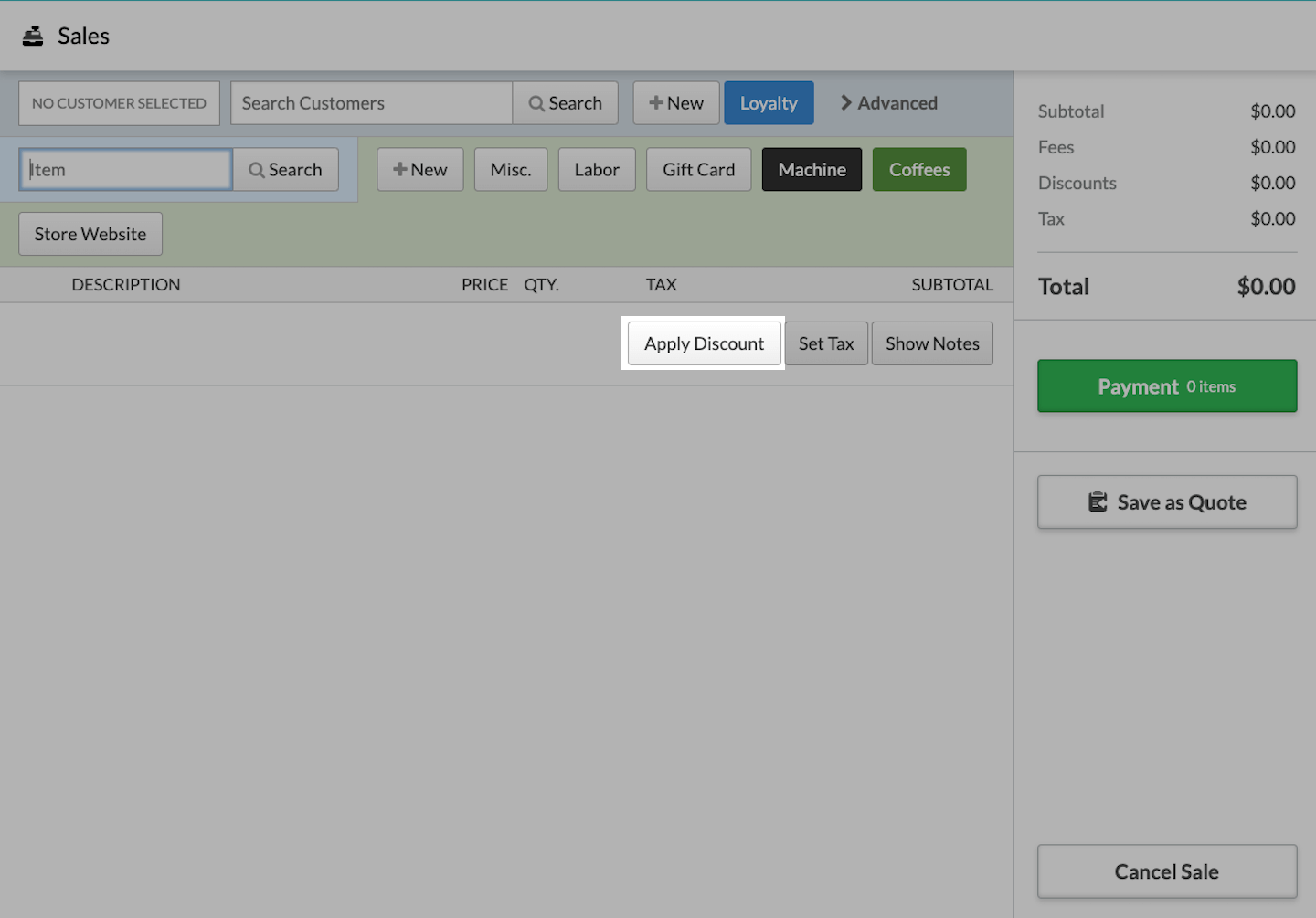Open the Loyalty button

(x=769, y=103)
